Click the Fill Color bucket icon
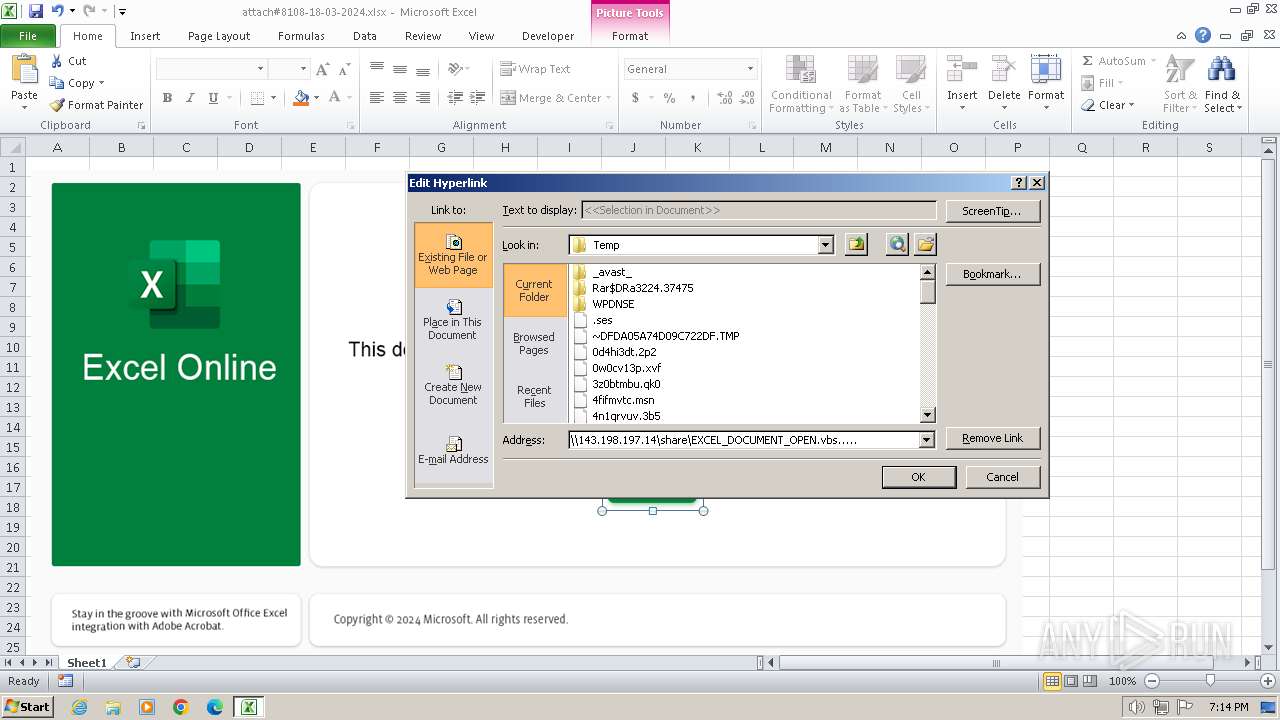 click(301, 98)
